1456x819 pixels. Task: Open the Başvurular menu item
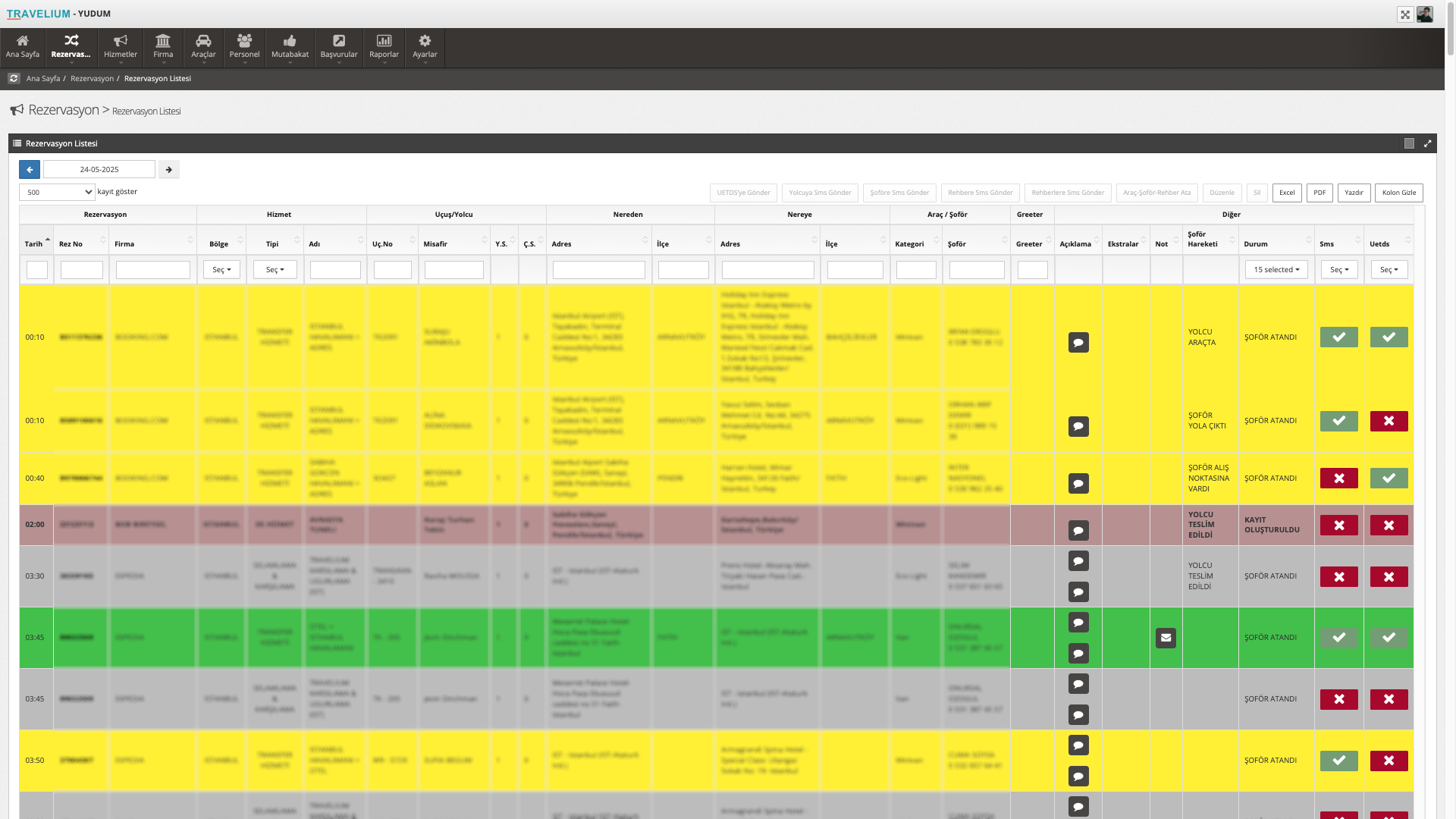click(338, 47)
